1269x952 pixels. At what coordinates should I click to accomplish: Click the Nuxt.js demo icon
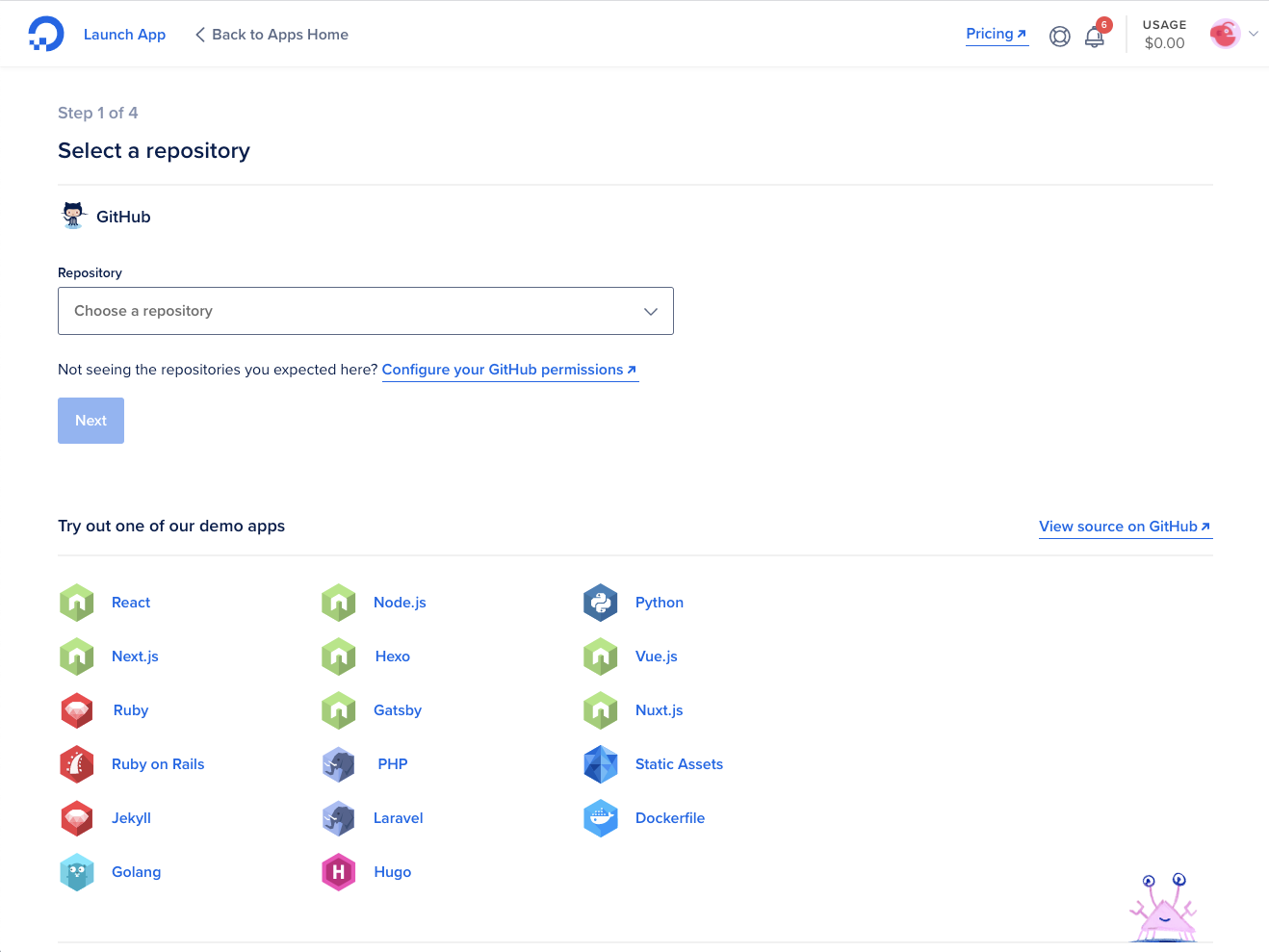[x=601, y=710]
